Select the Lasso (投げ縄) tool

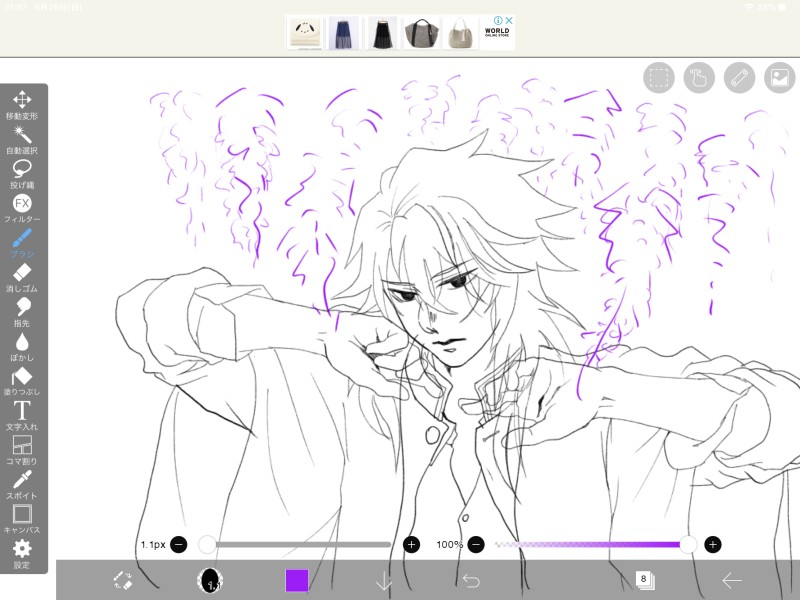[22, 174]
